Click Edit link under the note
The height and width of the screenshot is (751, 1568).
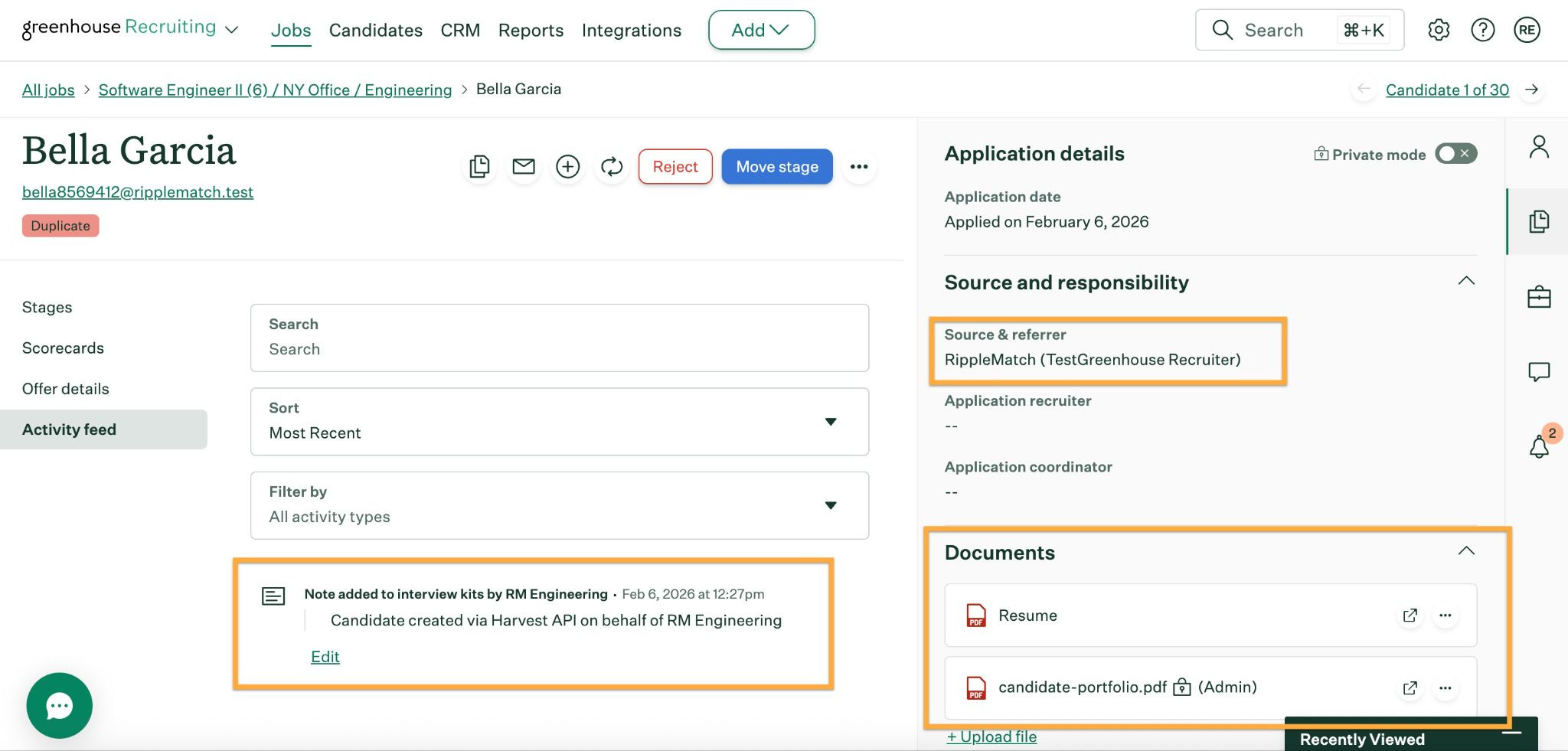click(325, 657)
